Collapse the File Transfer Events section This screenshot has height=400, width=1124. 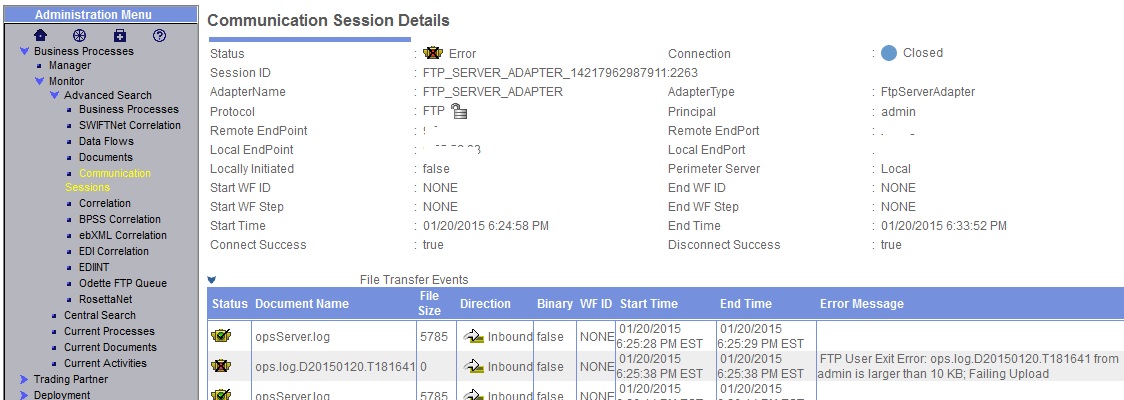pyautogui.click(x=211, y=280)
